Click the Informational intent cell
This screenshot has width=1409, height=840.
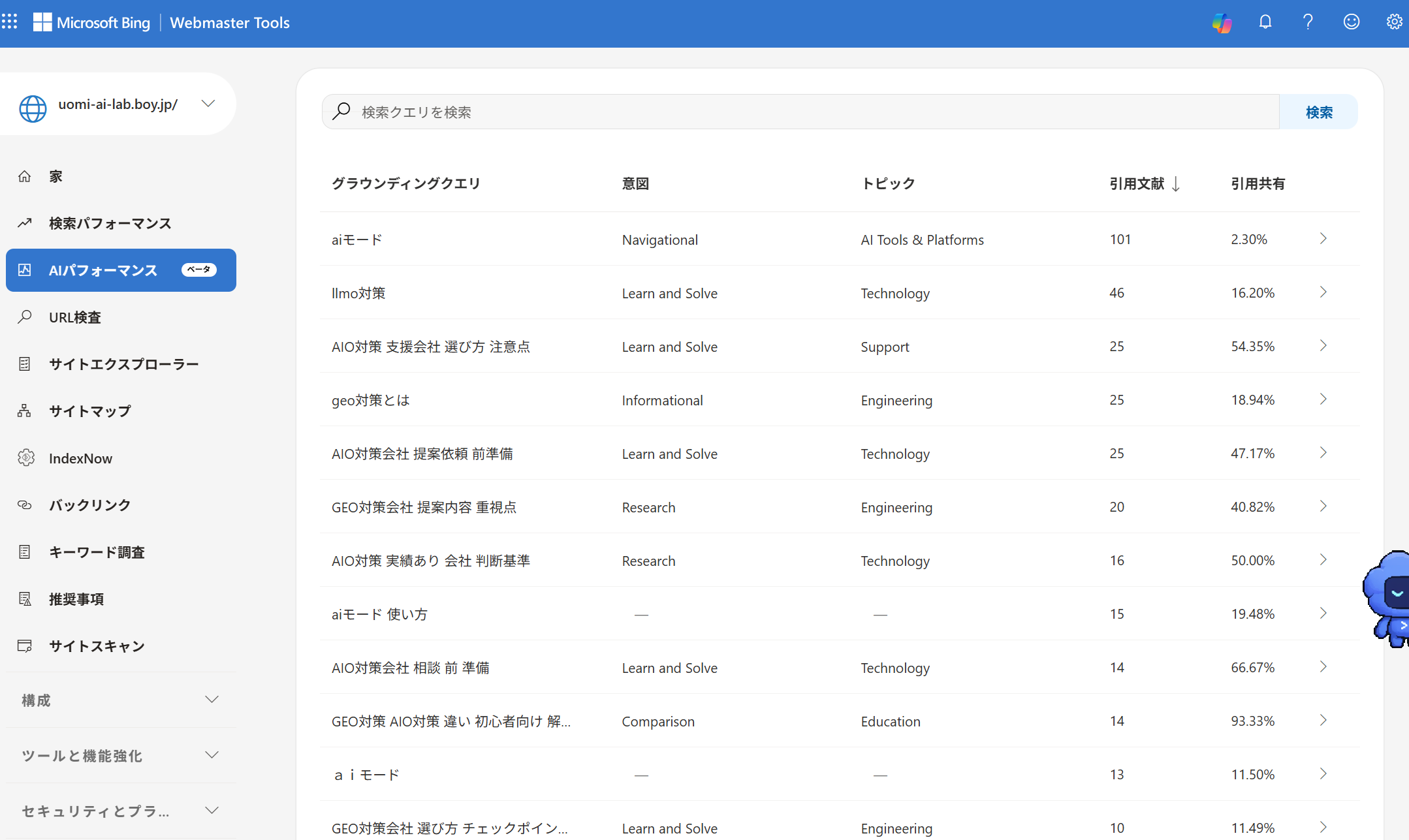[662, 400]
